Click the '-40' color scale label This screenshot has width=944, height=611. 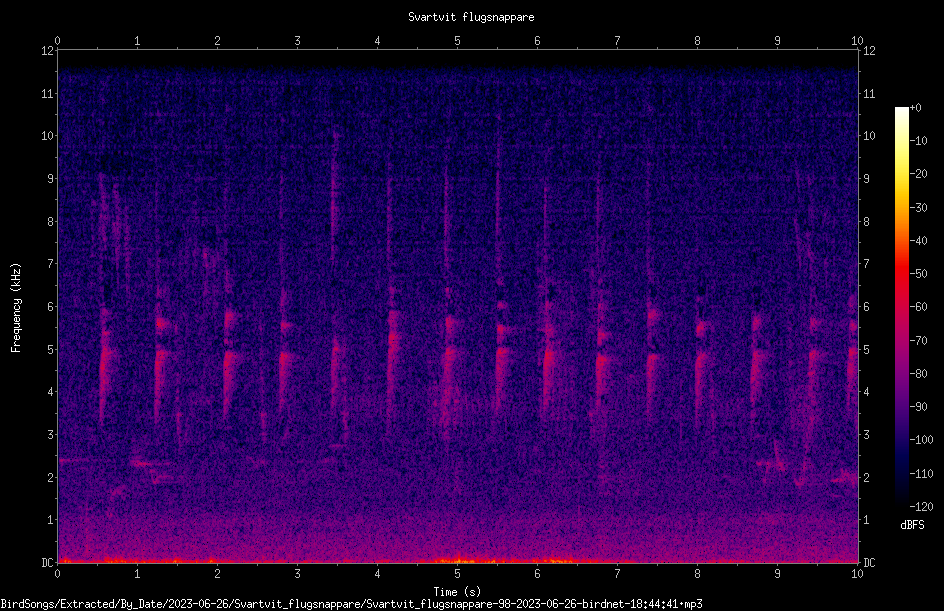(x=918, y=241)
